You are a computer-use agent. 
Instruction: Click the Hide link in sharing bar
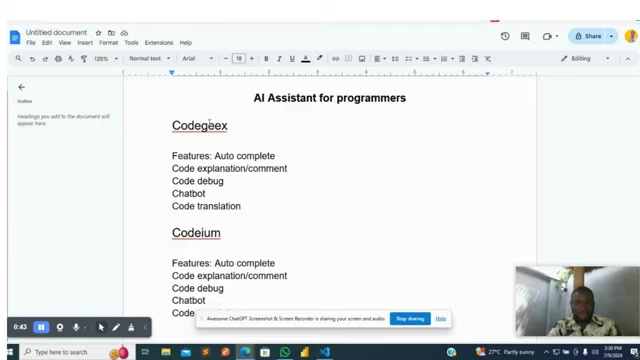[440, 318]
